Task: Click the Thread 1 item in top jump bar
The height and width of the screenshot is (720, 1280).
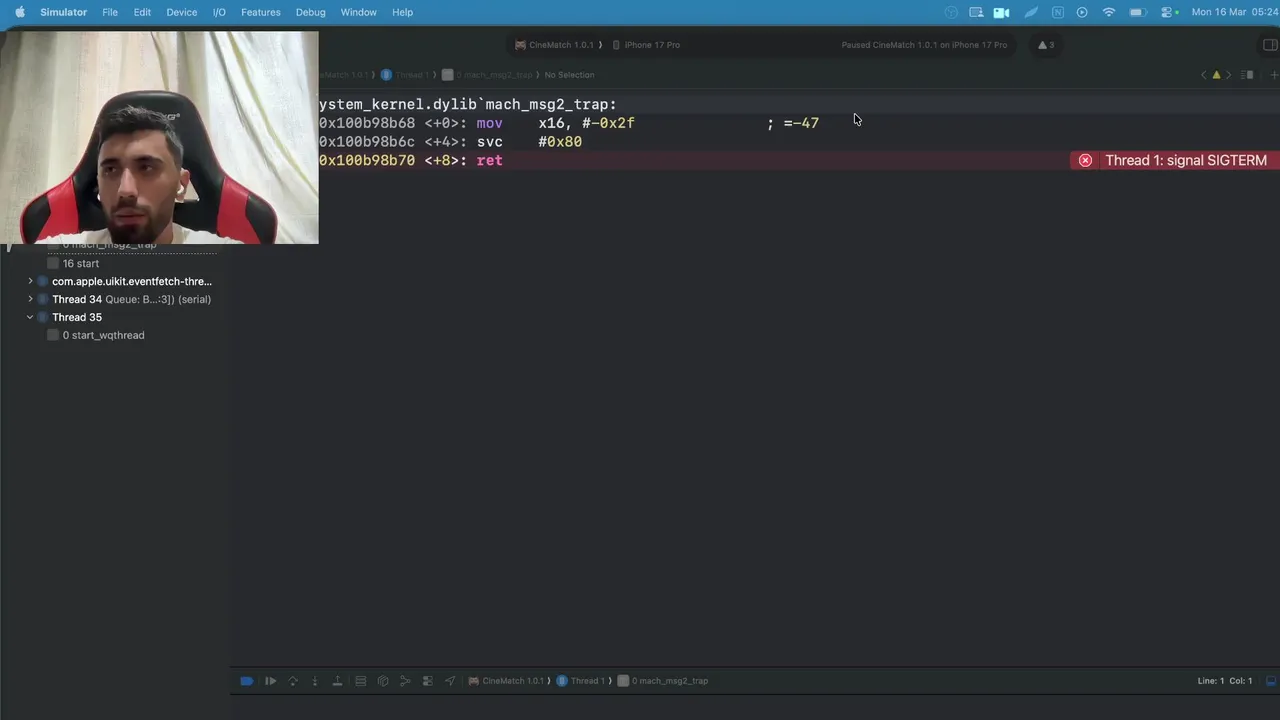Action: click(405, 75)
